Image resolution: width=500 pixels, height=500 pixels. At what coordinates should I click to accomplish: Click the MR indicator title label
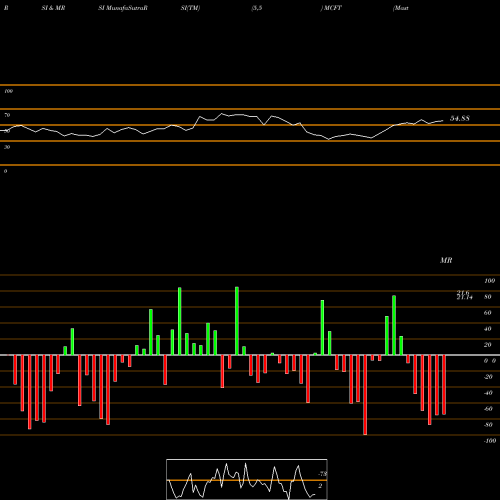pos(446,260)
